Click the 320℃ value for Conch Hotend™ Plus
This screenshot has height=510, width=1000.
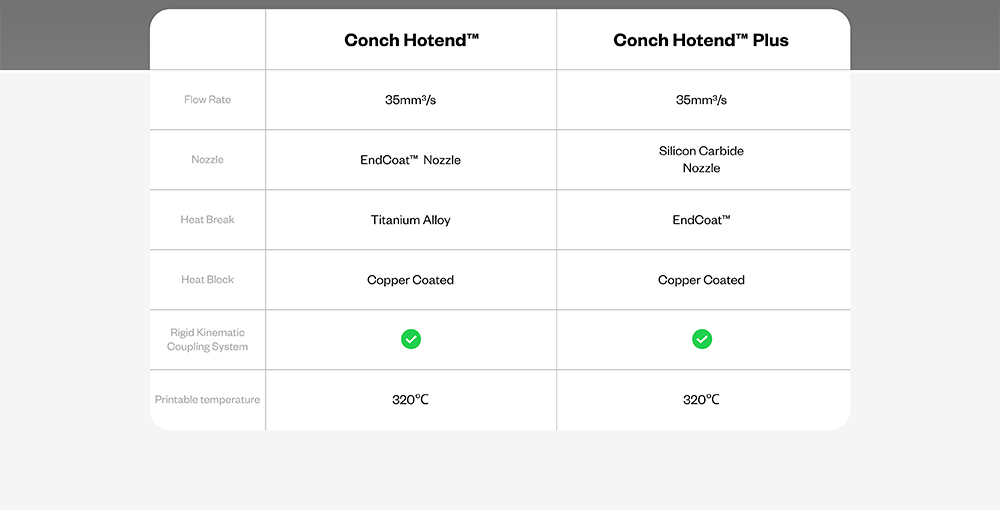[x=701, y=400]
